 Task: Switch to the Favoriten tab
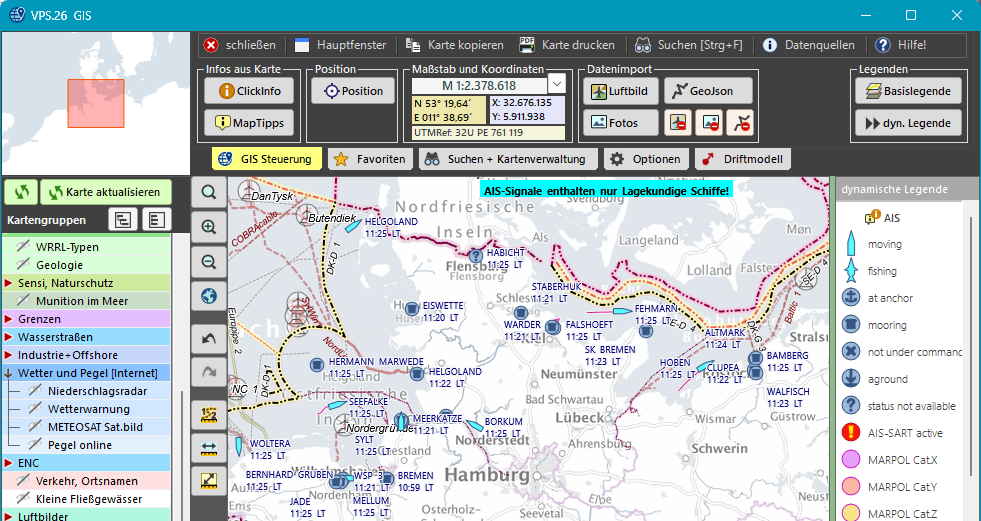click(x=370, y=159)
